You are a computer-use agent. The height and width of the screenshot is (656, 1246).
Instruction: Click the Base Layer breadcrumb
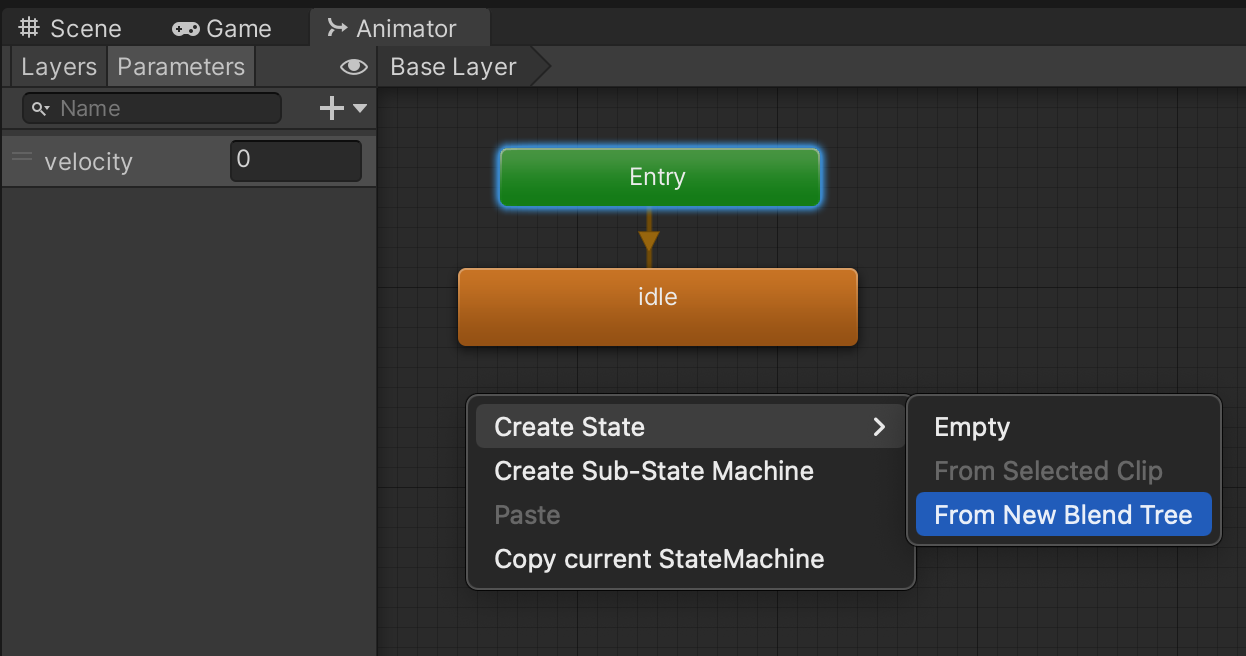[454, 67]
